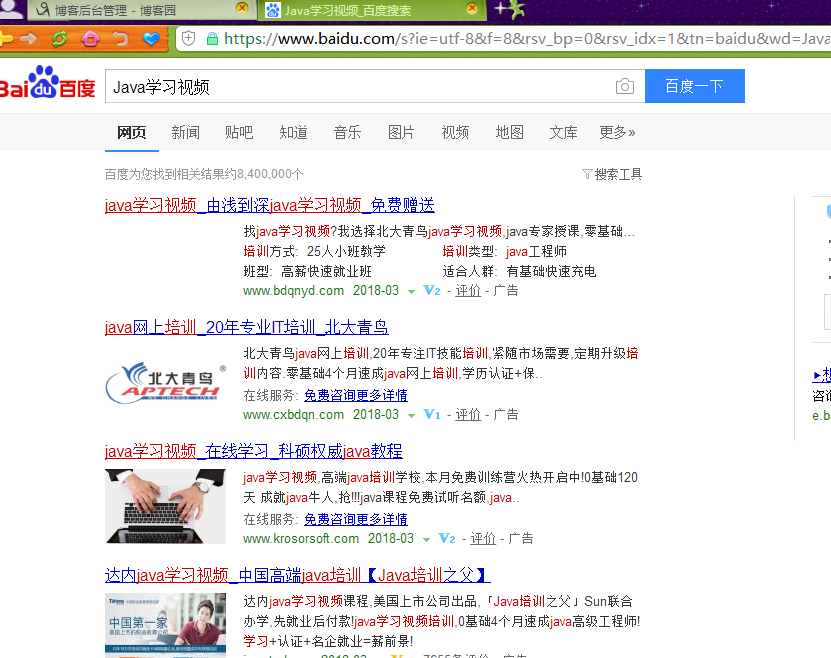Select the 贴吧 search tab
831x658 pixels.
point(239,132)
